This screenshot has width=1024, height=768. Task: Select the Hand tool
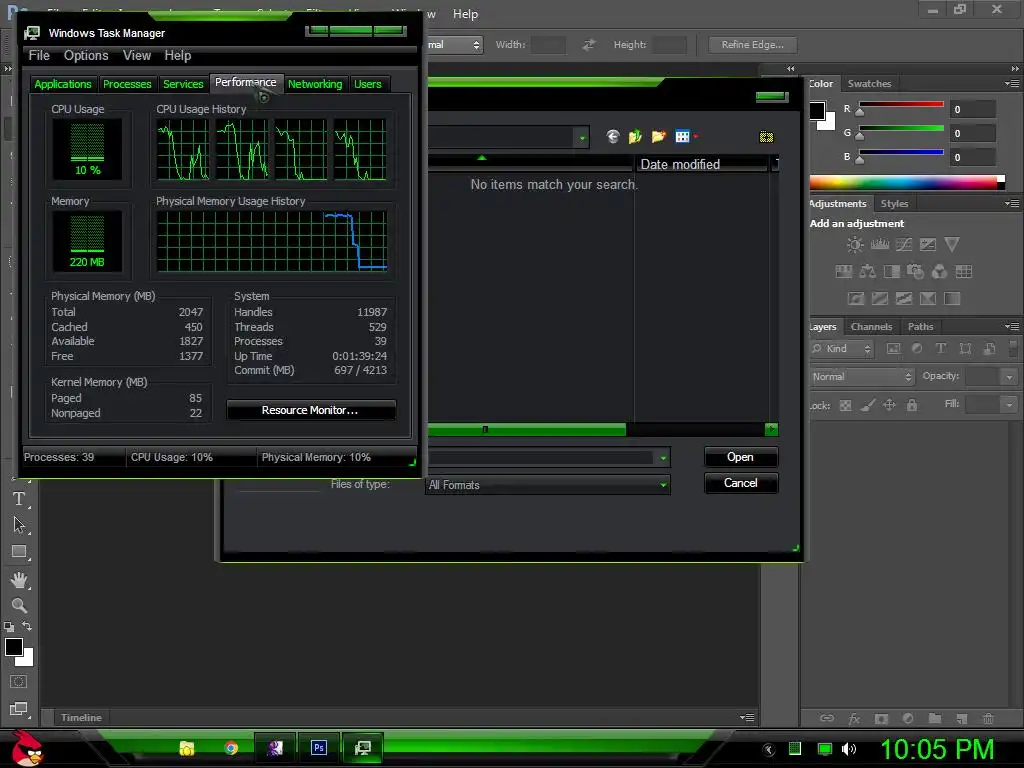[19, 579]
